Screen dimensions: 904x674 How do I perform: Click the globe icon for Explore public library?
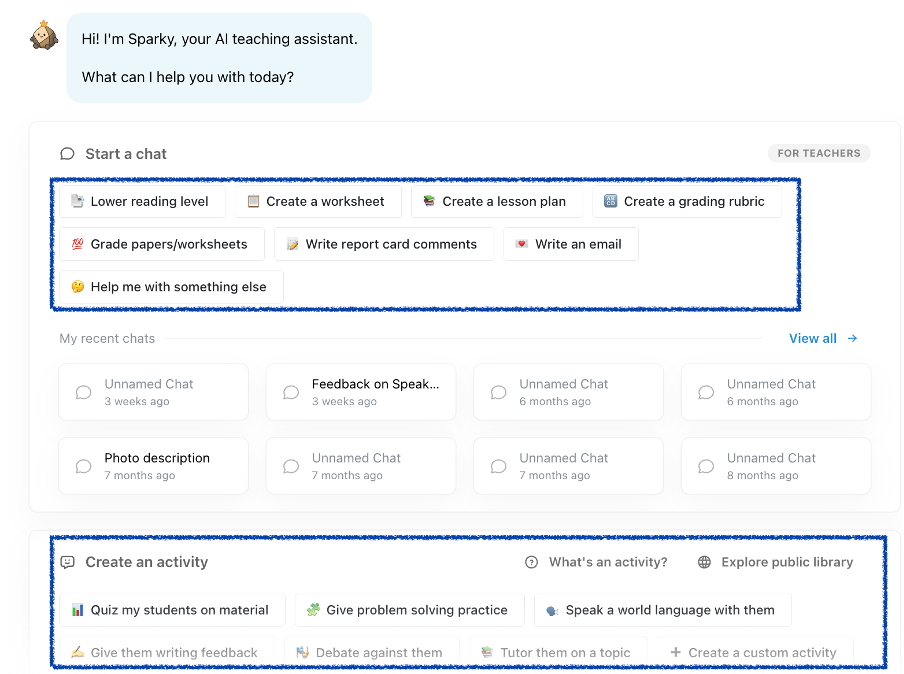click(x=705, y=562)
